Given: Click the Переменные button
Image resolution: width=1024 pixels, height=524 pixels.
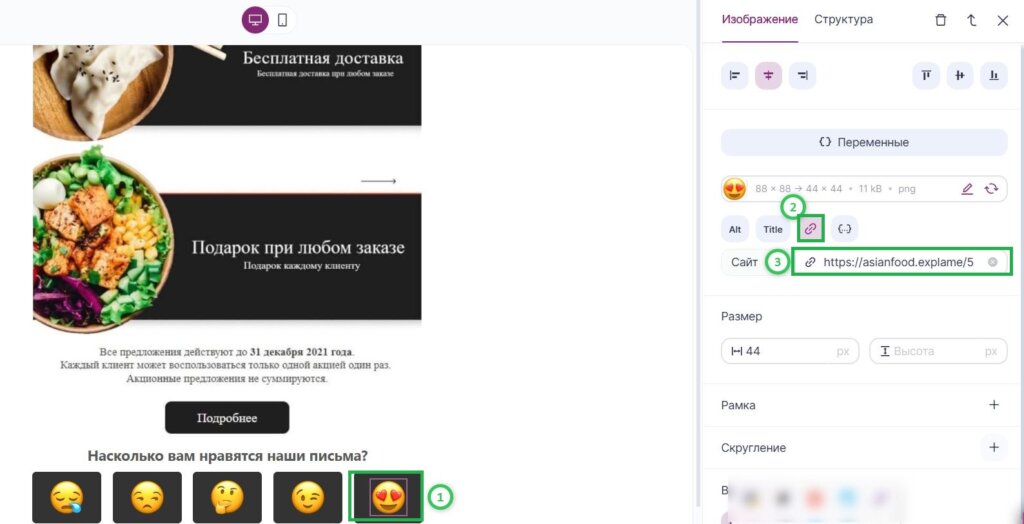Looking at the screenshot, I should tap(864, 142).
